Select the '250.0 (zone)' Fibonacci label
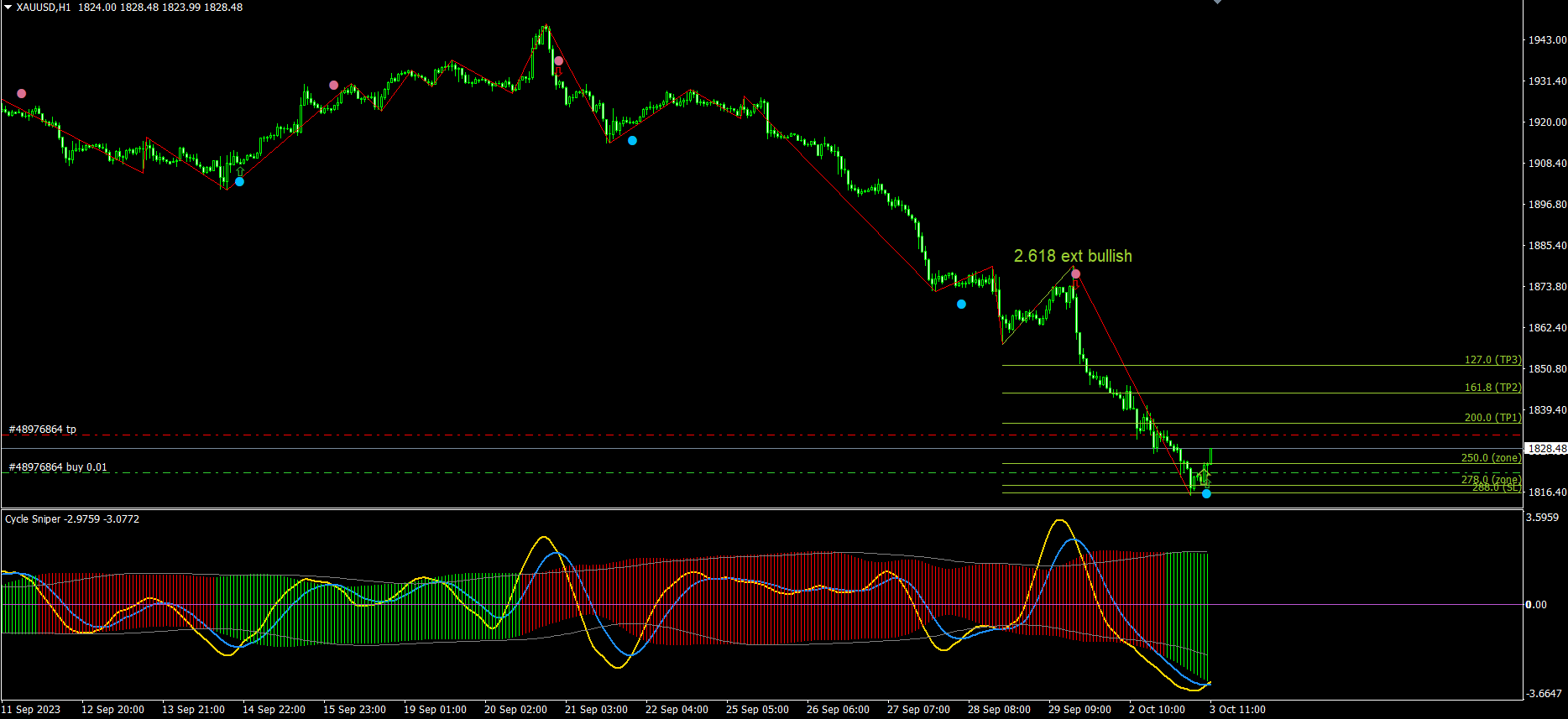 [1491, 458]
